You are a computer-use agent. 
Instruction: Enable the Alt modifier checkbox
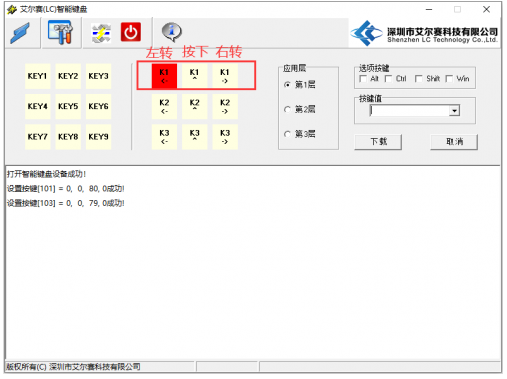pos(363,79)
